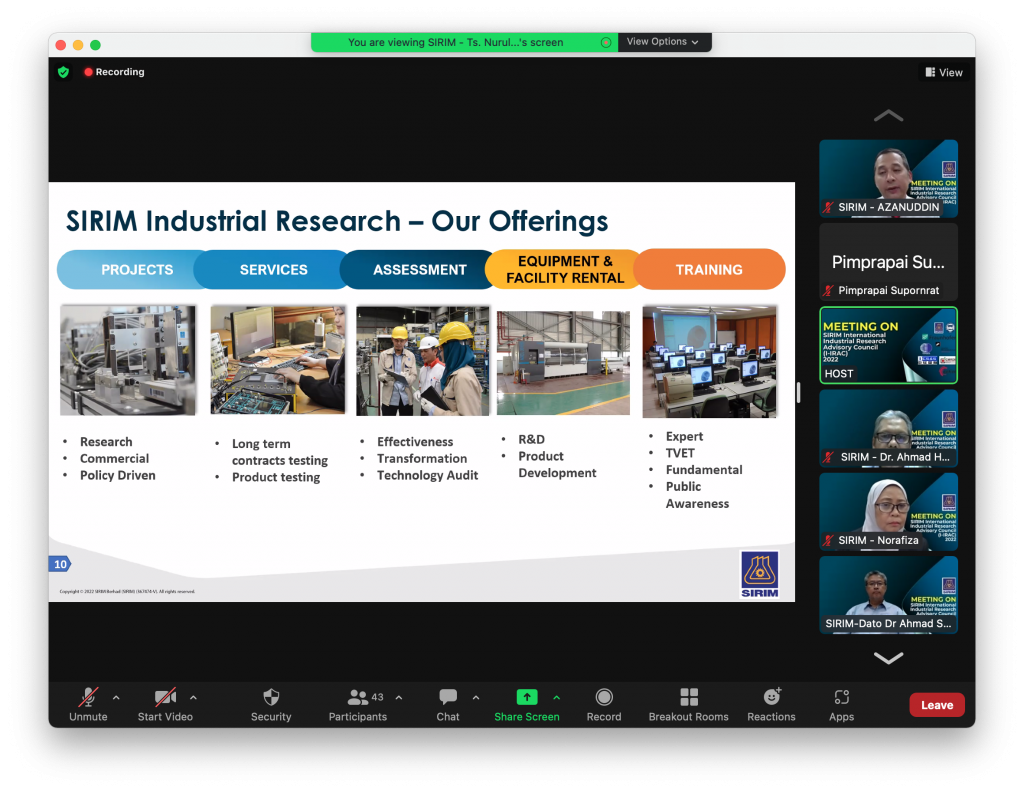Screen dimensions: 1024x792
Task: Click the projects machinery photo
Action: pos(128,360)
